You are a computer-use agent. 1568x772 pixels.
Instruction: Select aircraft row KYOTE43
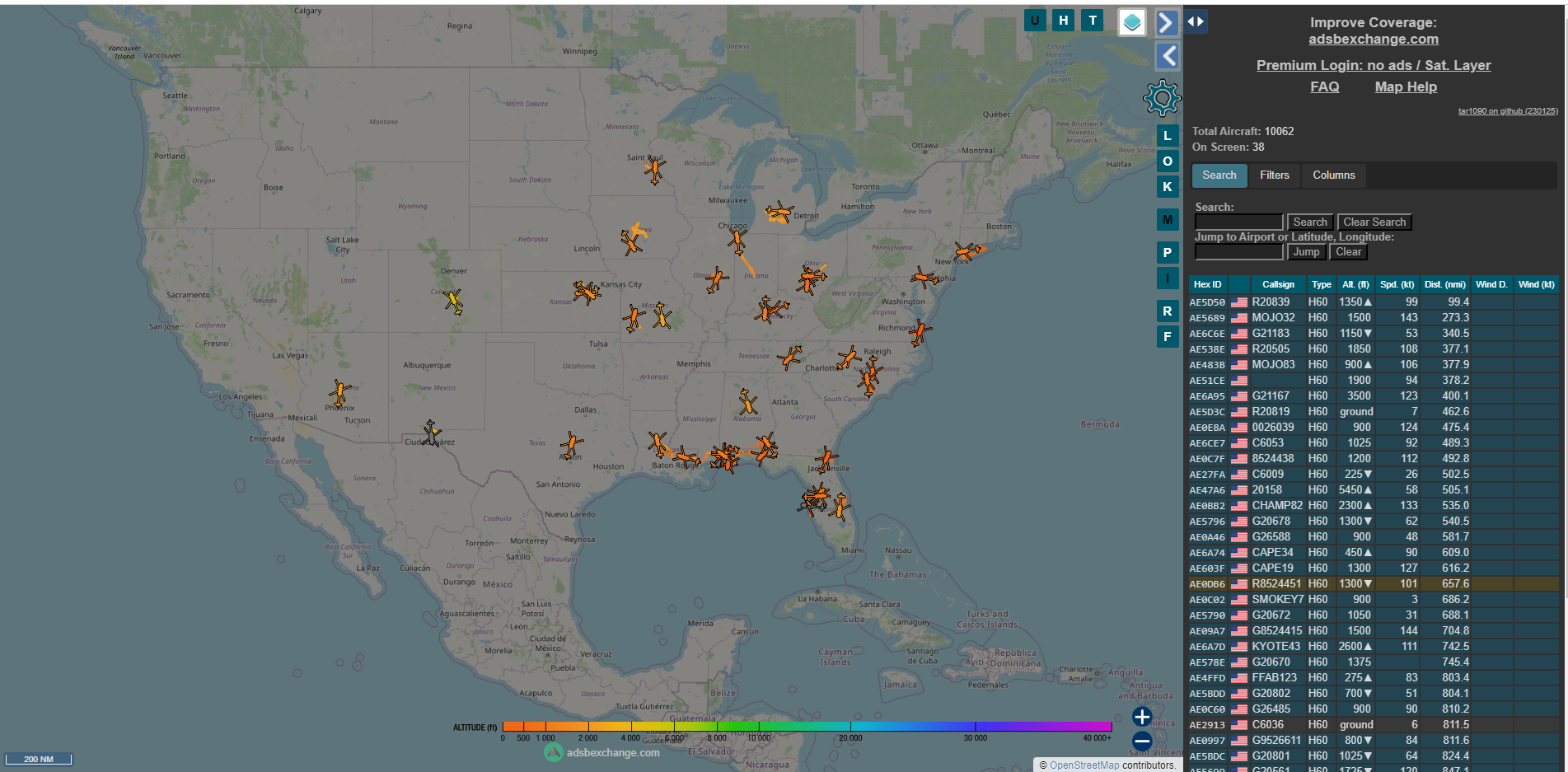[1374, 647]
